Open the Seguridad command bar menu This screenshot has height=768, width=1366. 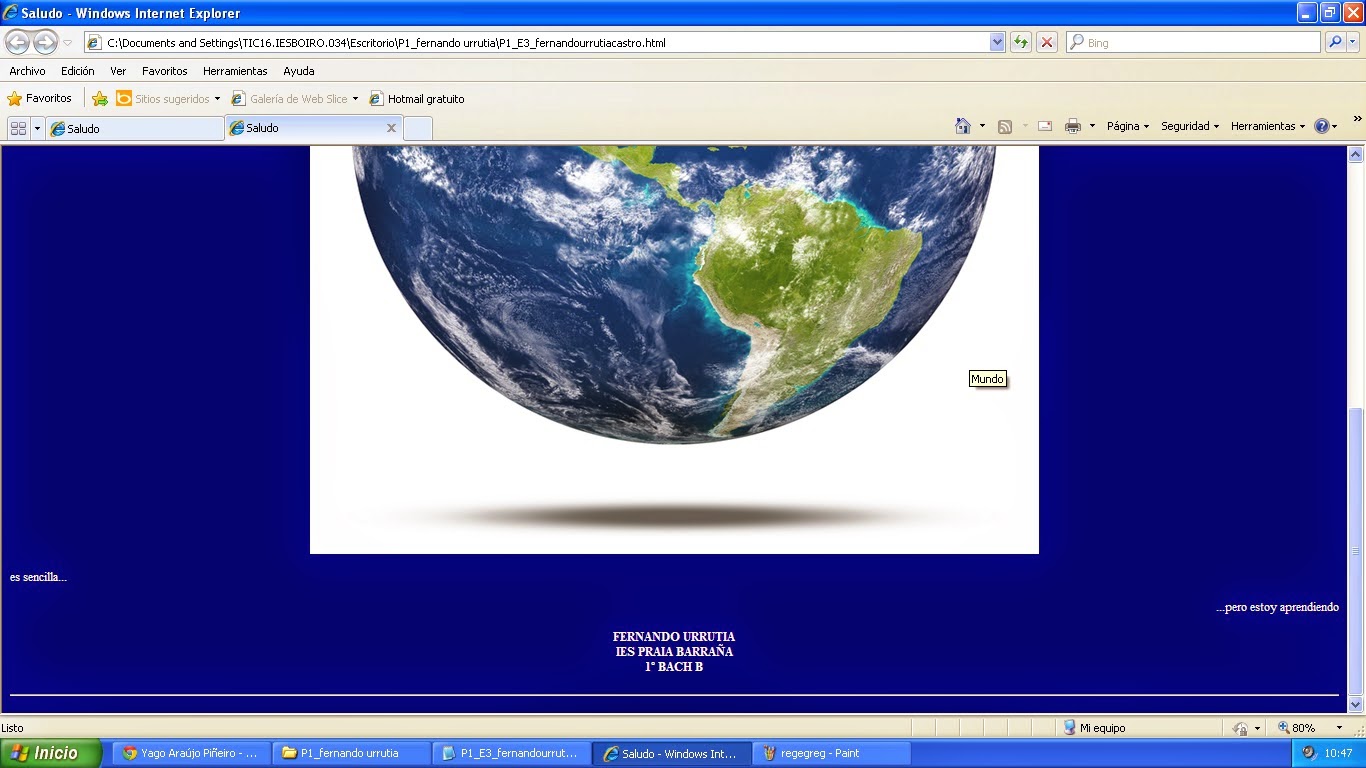[1190, 126]
